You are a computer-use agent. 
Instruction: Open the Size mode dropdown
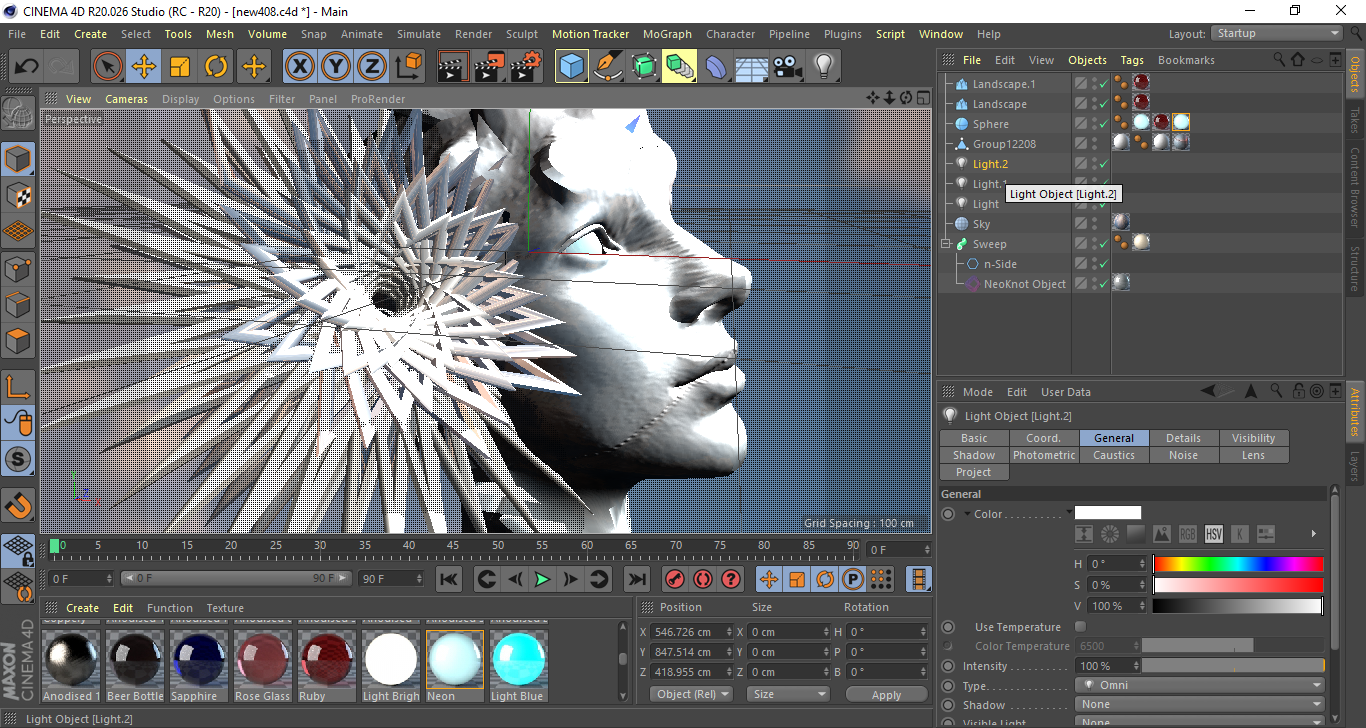[x=789, y=694]
